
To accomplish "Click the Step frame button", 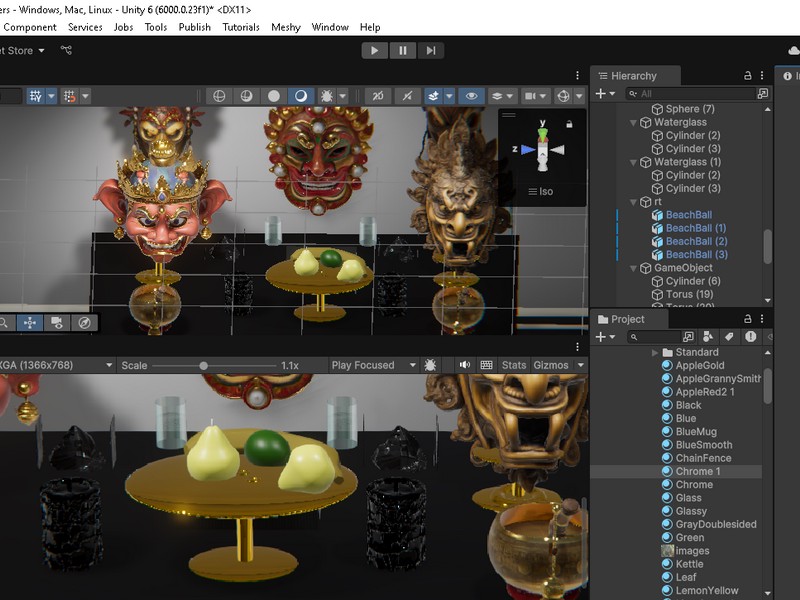I will [430, 50].
